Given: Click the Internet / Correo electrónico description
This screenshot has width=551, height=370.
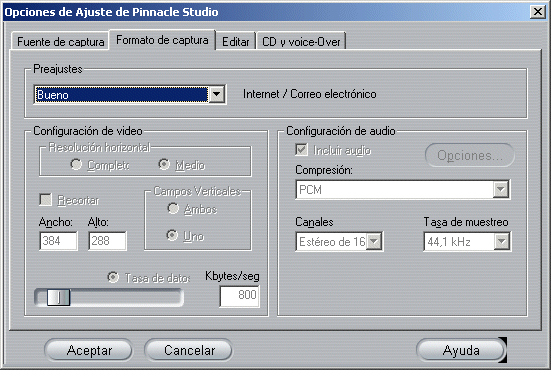Looking at the screenshot, I should pyautogui.click(x=310, y=94).
